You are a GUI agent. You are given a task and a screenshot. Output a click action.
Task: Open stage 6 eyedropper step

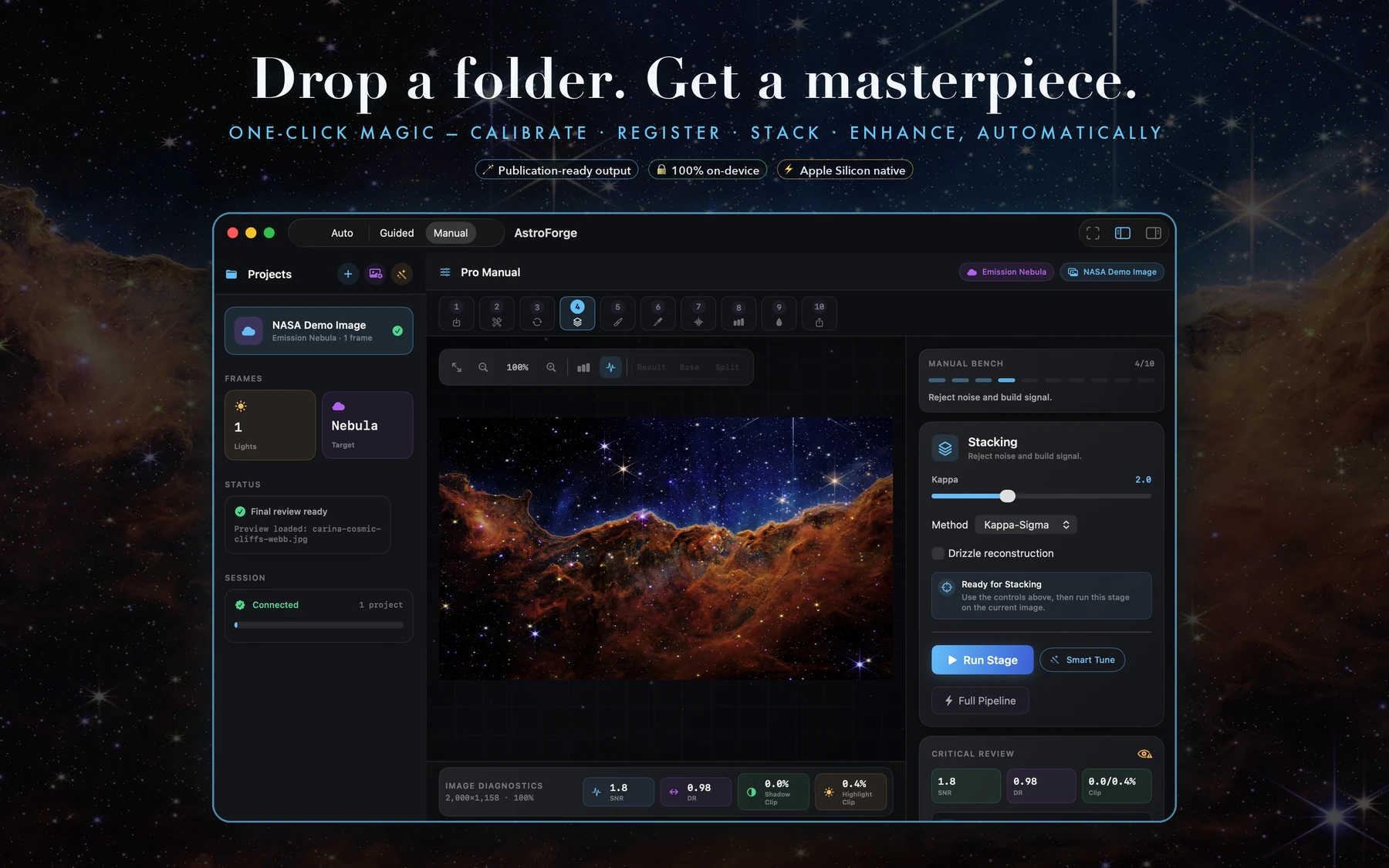point(658,314)
